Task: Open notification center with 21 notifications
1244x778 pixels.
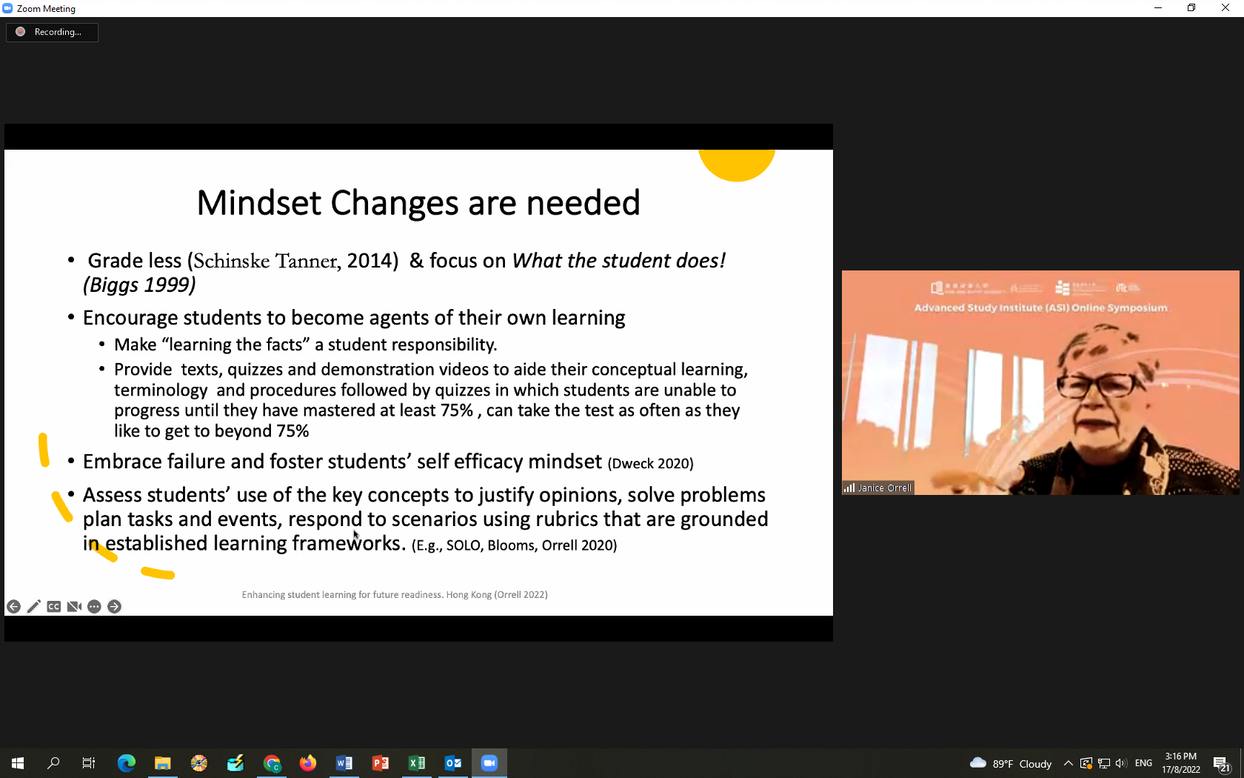Action: click(1222, 764)
